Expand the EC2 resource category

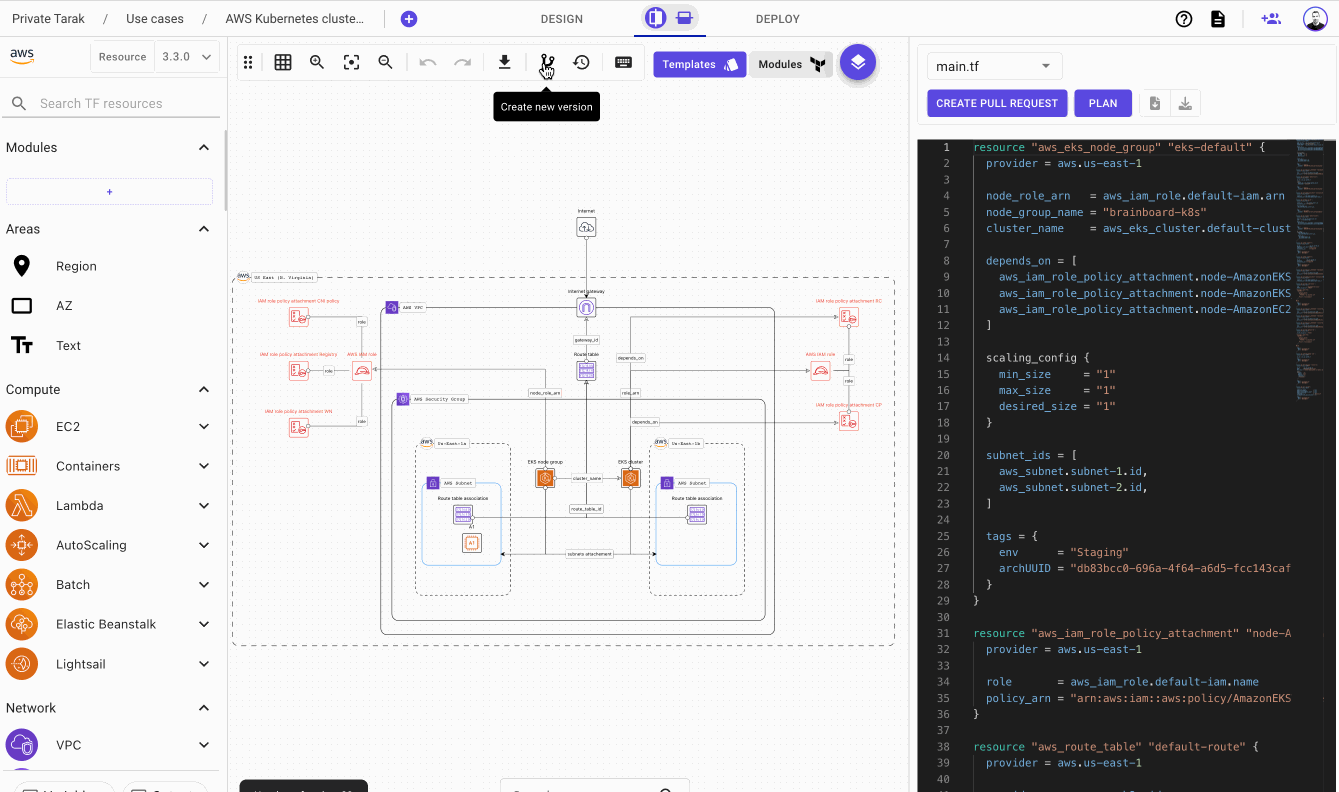click(x=204, y=427)
